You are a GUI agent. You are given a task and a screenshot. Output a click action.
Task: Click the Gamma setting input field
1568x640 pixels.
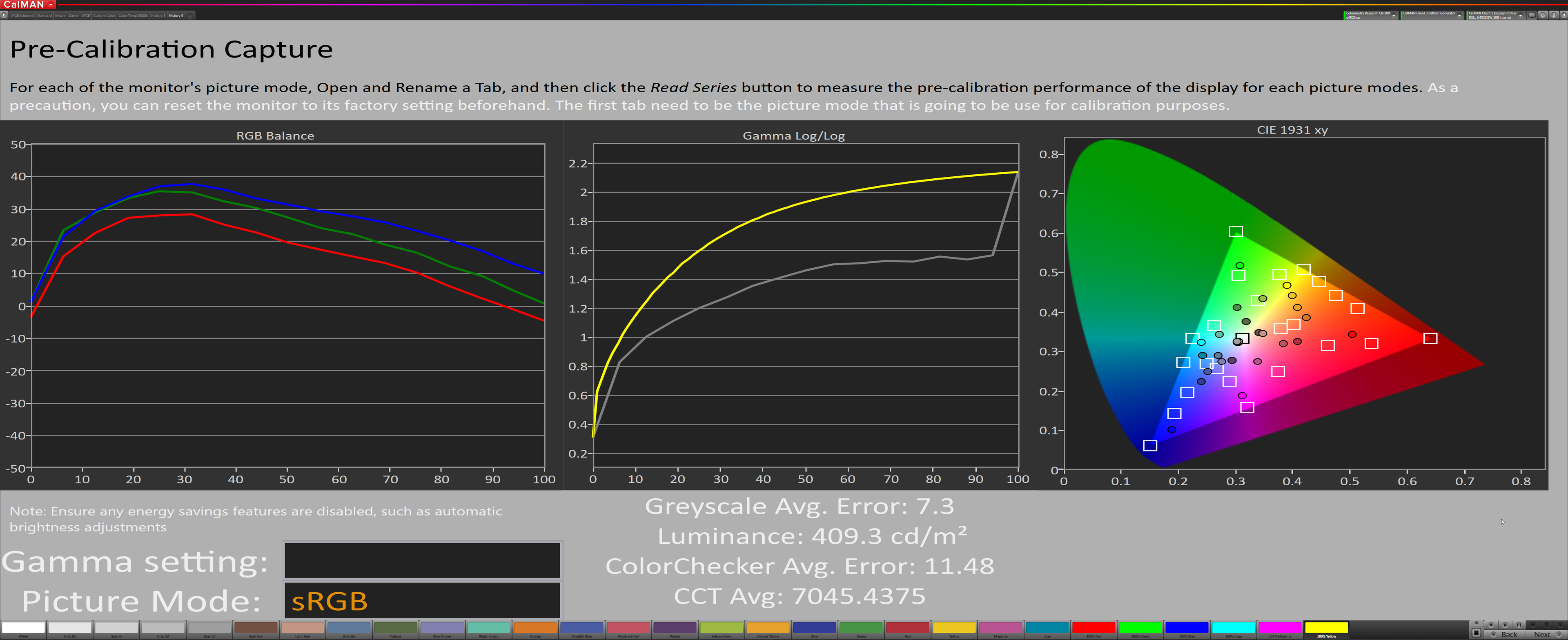coord(422,560)
